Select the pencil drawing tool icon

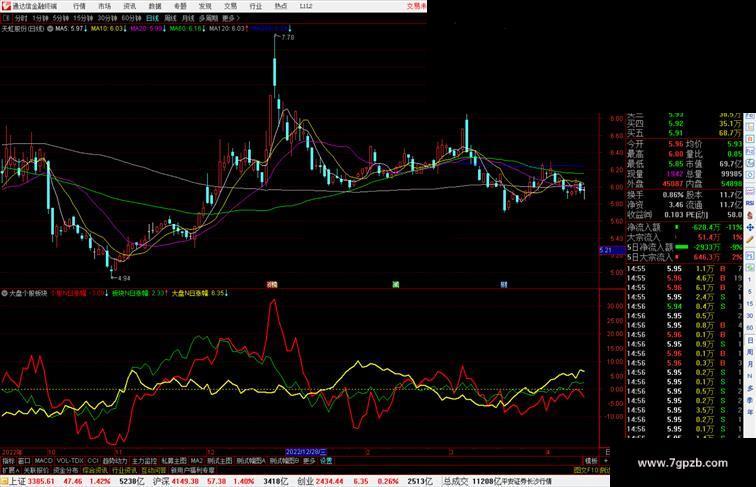click(750, 238)
